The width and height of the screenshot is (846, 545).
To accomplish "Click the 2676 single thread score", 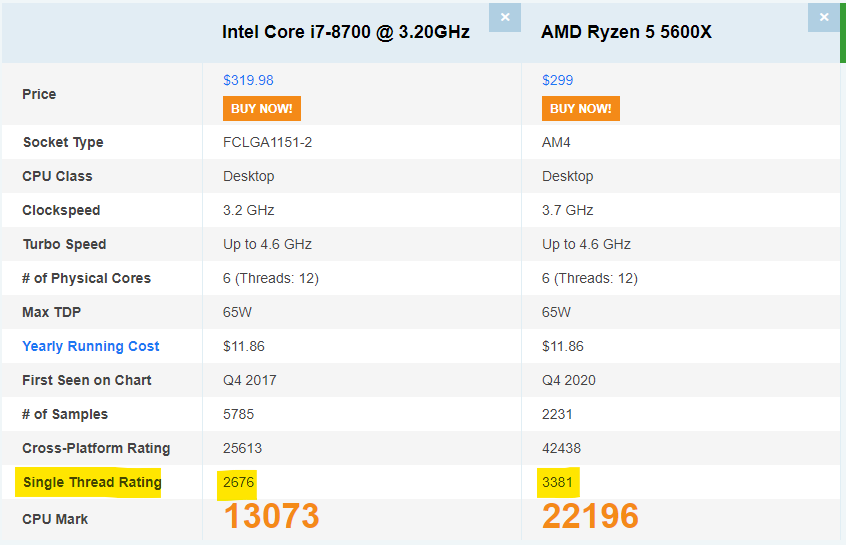I will coord(238,482).
